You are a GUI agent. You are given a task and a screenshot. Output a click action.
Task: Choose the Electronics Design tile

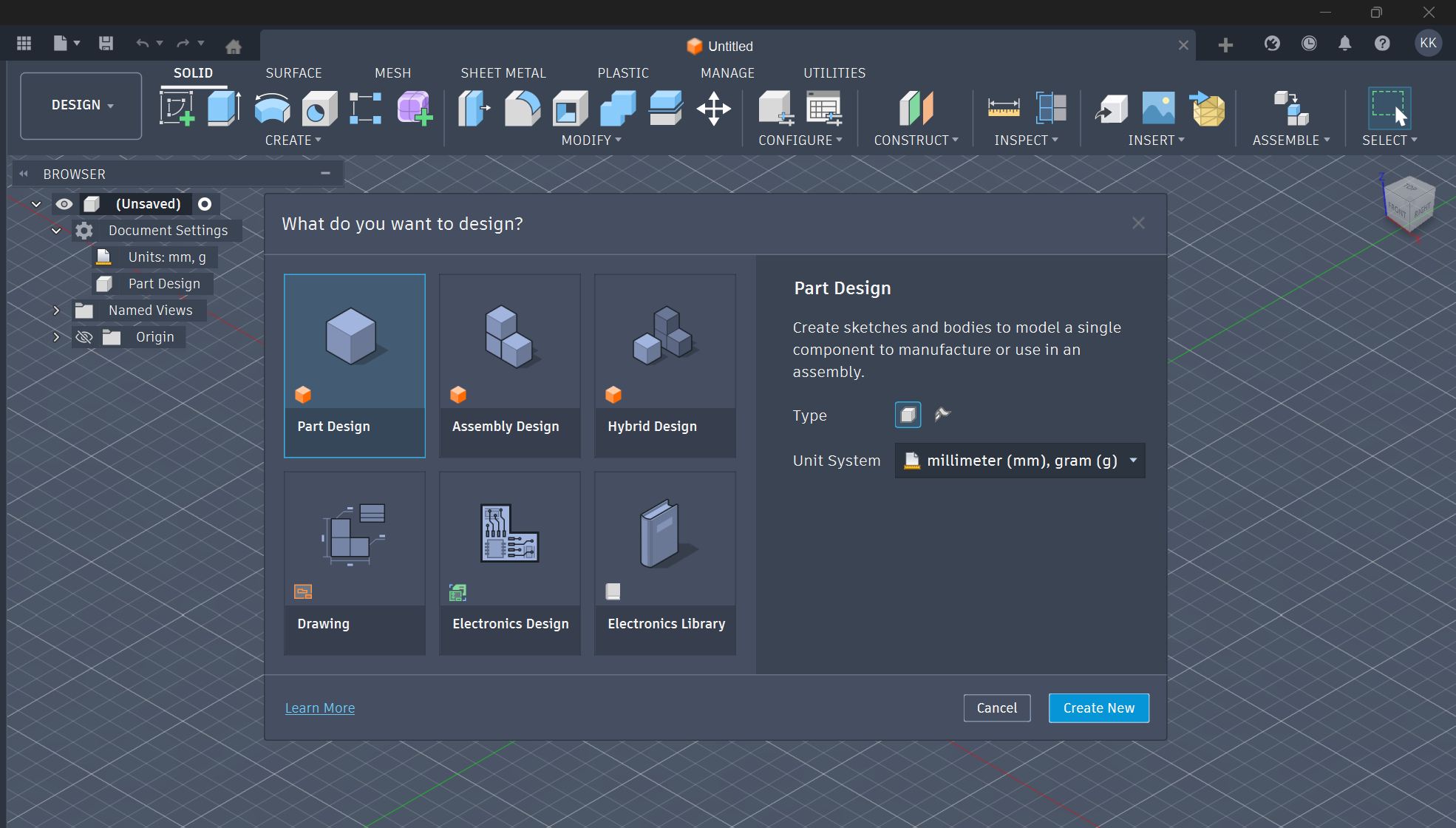tap(510, 563)
